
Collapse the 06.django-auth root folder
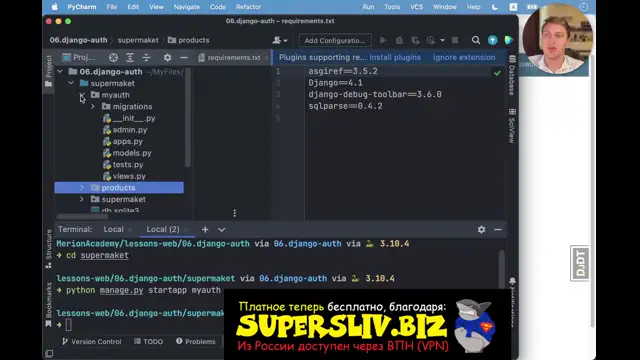point(60,71)
